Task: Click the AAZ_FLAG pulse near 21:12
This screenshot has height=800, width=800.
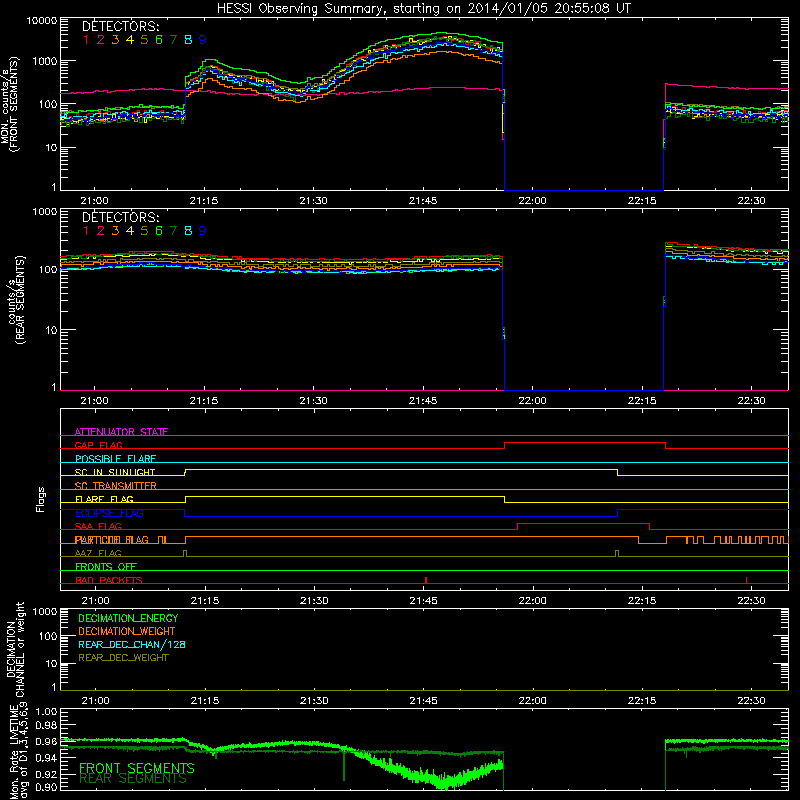Action: point(185,553)
